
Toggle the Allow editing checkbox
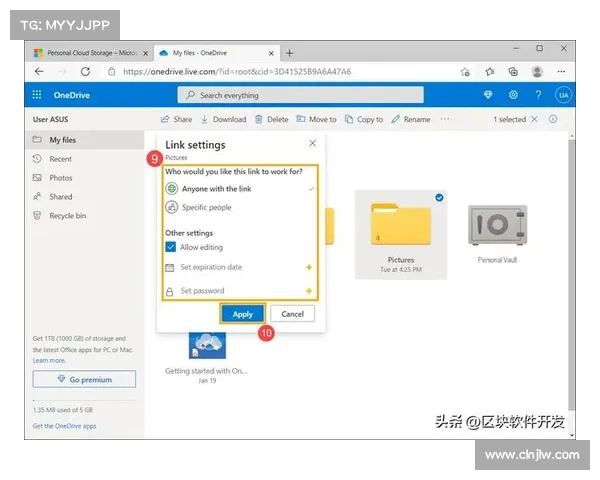[171, 247]
